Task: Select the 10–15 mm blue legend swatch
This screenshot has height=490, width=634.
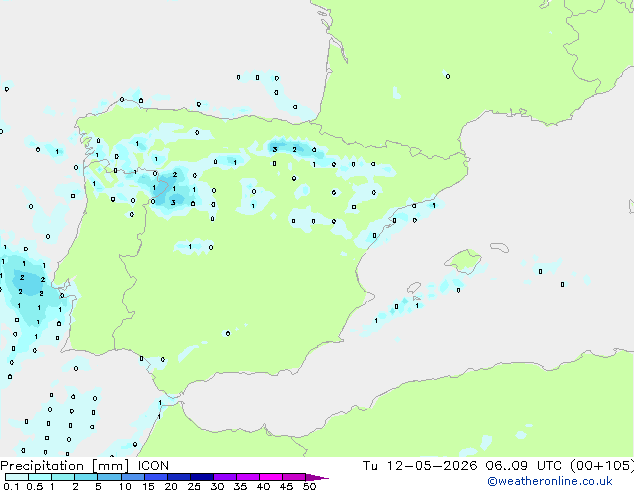Action: pos(133,477)
